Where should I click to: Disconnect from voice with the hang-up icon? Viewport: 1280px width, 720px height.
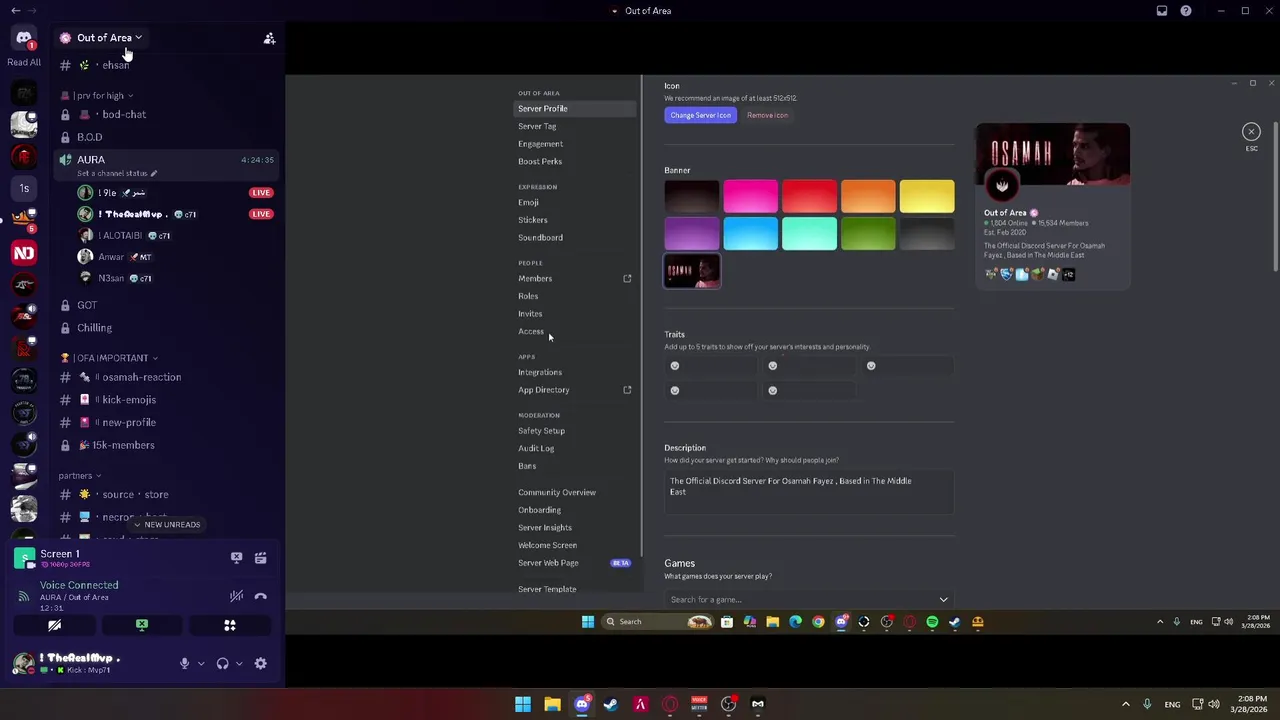pos(260,596)
